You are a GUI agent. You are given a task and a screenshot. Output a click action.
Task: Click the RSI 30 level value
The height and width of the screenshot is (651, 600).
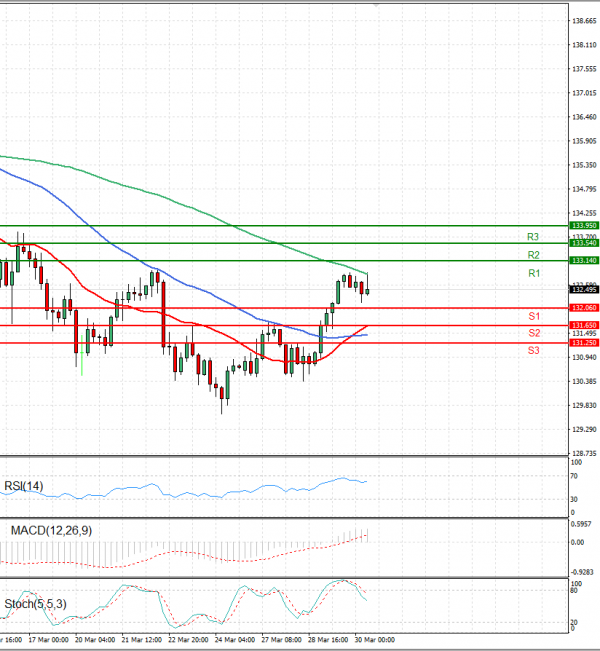[x=574, y=499]
